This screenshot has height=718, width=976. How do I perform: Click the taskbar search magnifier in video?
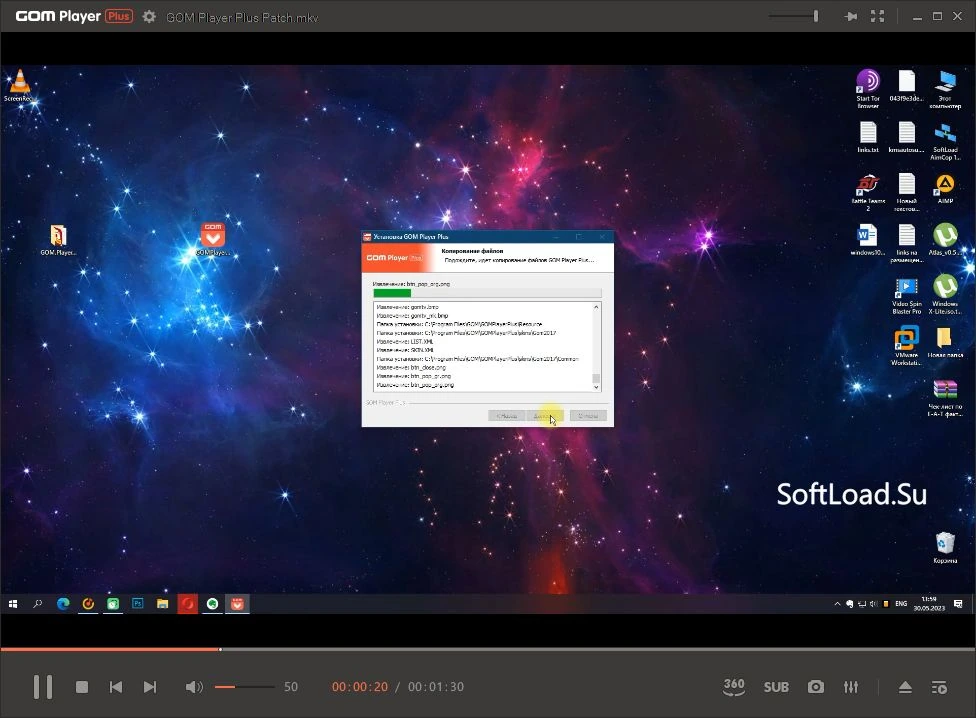(x=37, y=604)
